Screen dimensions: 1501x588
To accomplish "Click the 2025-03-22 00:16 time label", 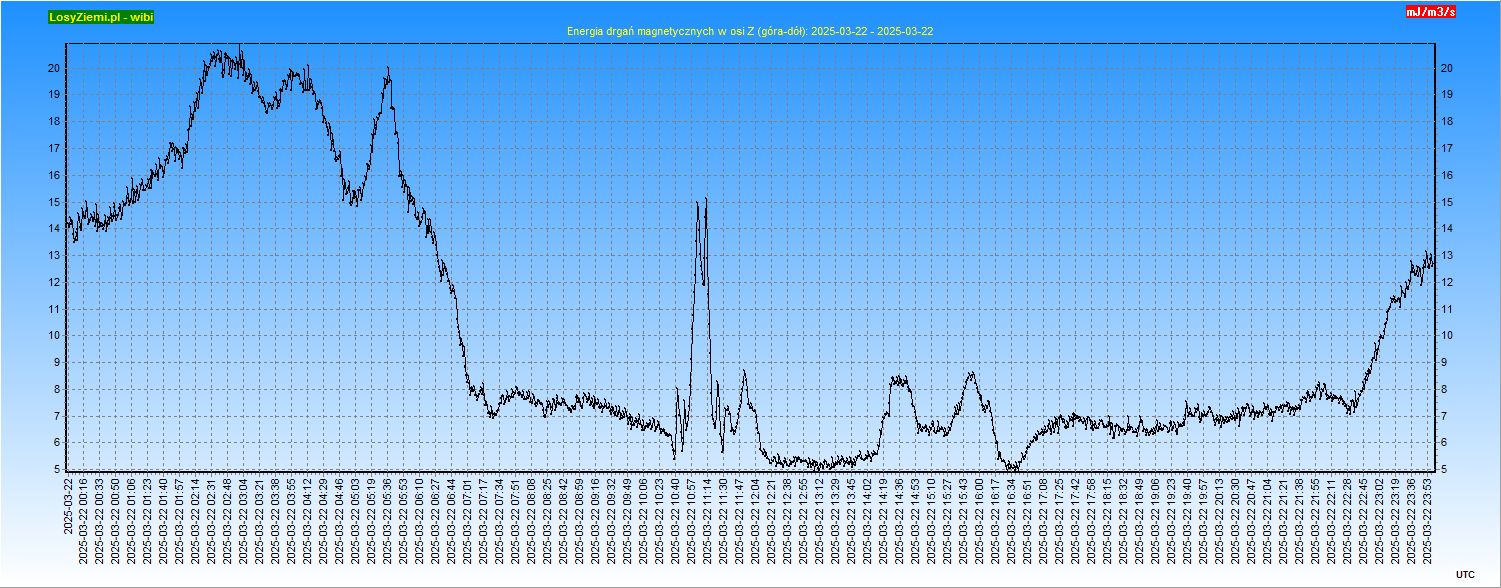I will pyautogui.click(x=84, y=519).
